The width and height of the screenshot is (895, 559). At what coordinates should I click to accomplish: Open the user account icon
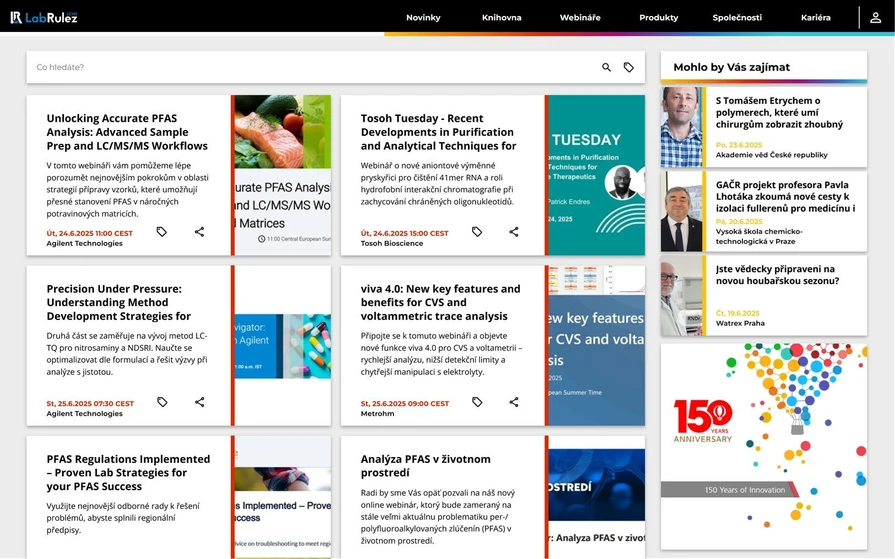click(x=875, y=18)
